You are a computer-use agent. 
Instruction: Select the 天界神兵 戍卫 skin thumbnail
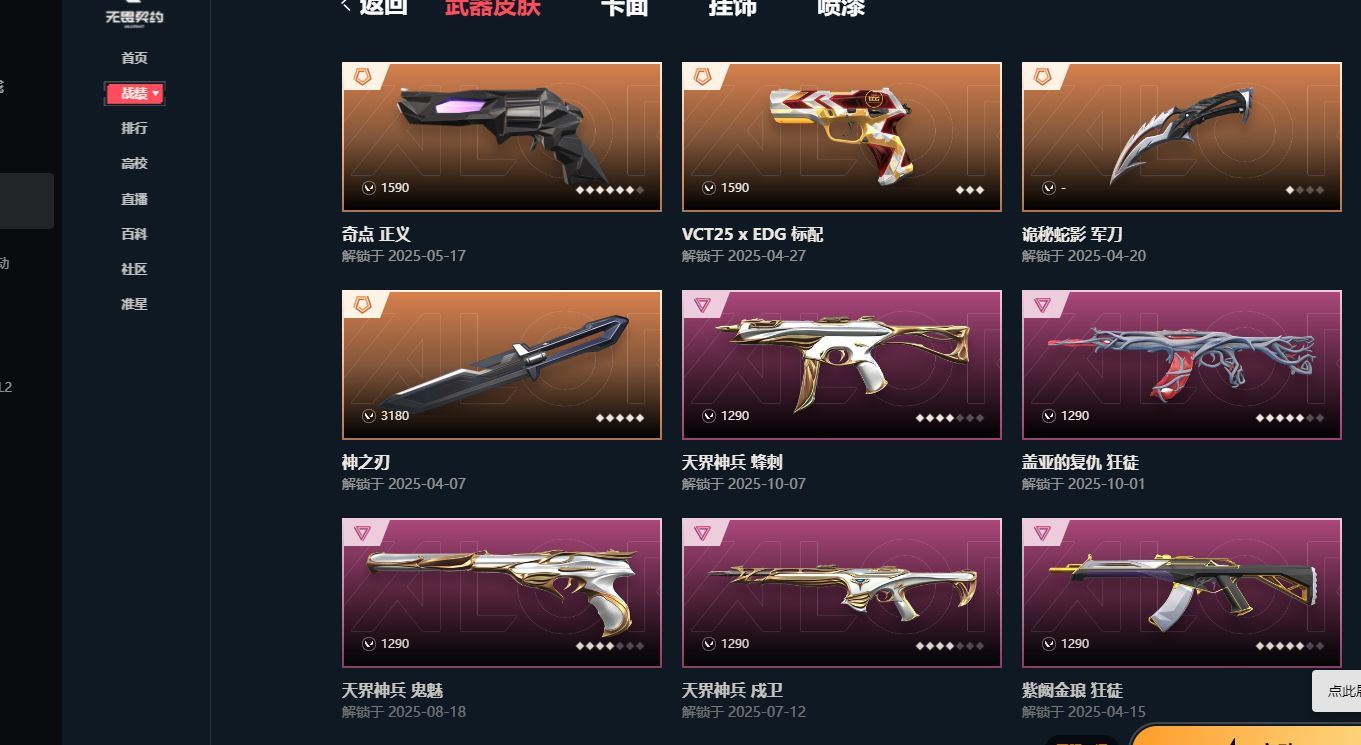(x=841, y=593)
